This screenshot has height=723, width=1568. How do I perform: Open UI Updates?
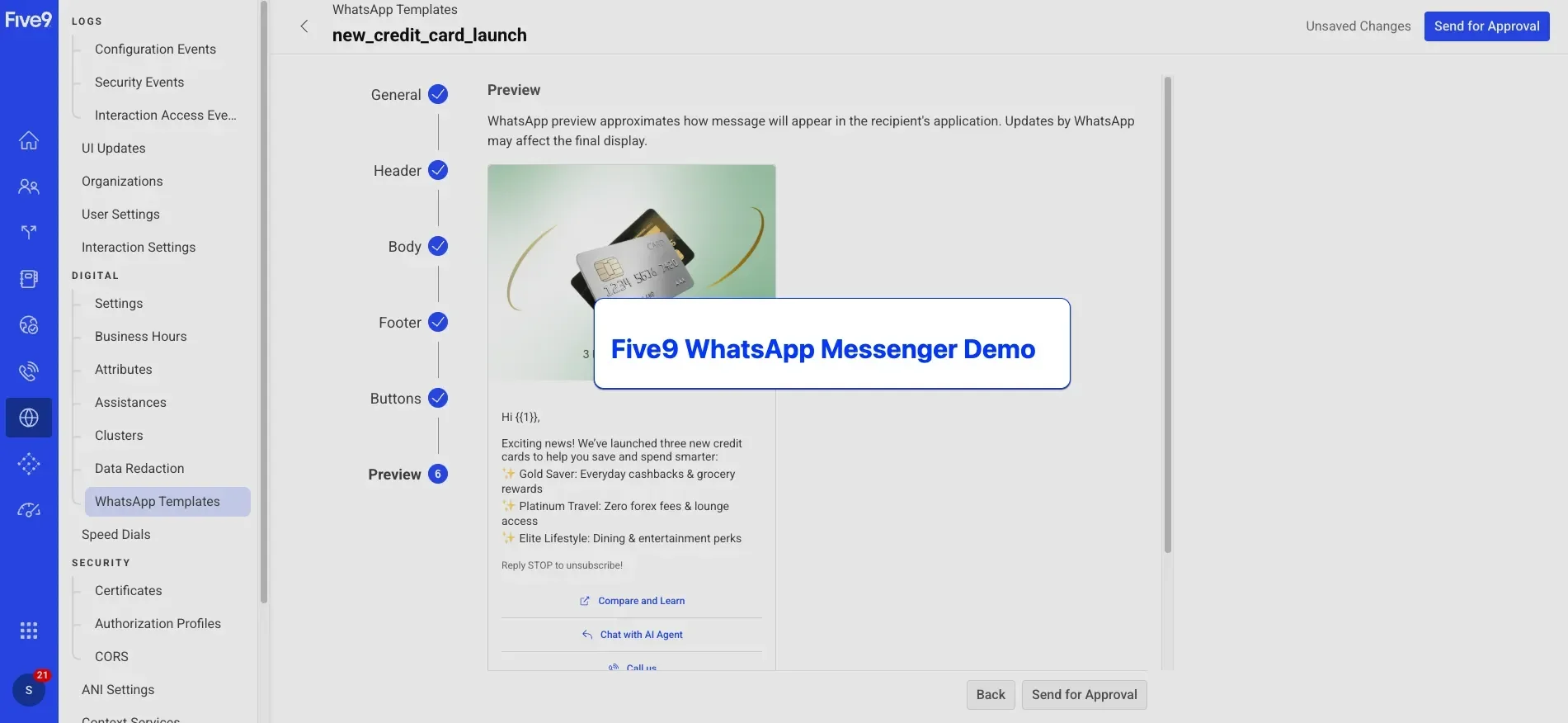pos(114,149)
